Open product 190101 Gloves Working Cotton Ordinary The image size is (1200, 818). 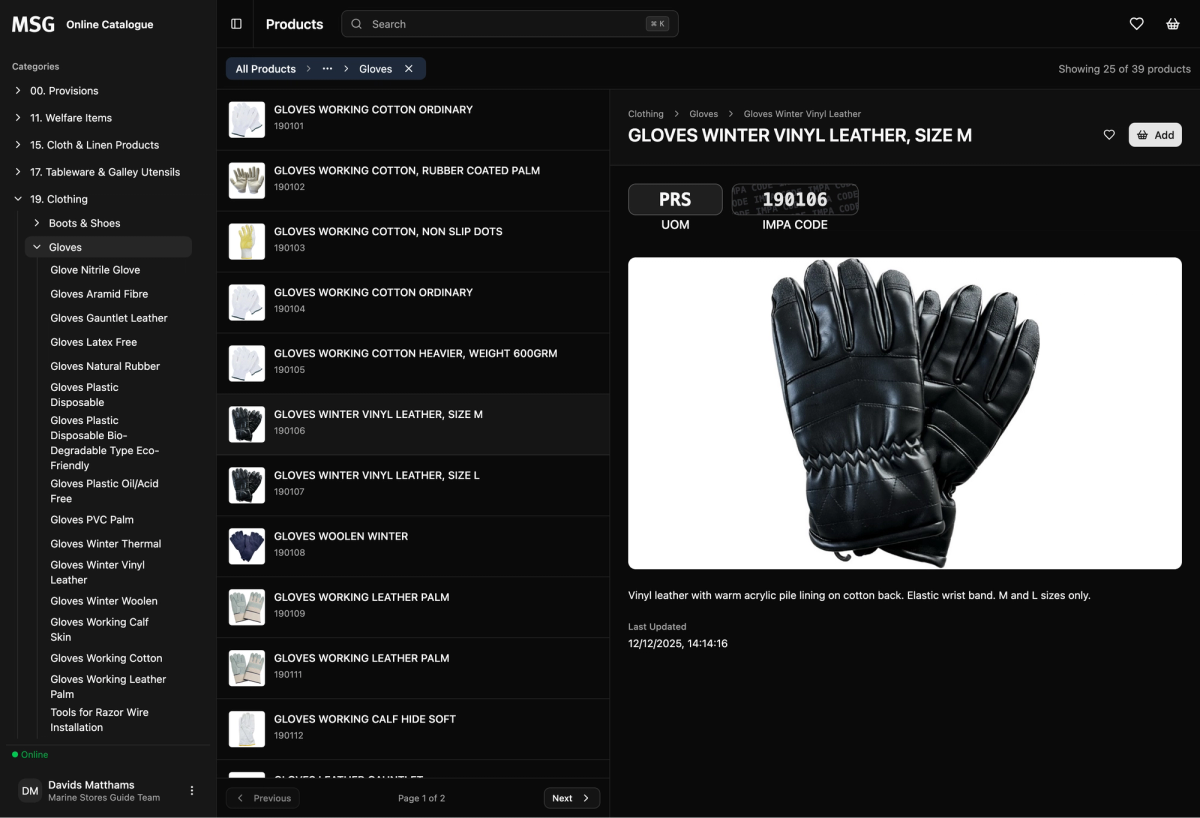click(x=413, y=119)
